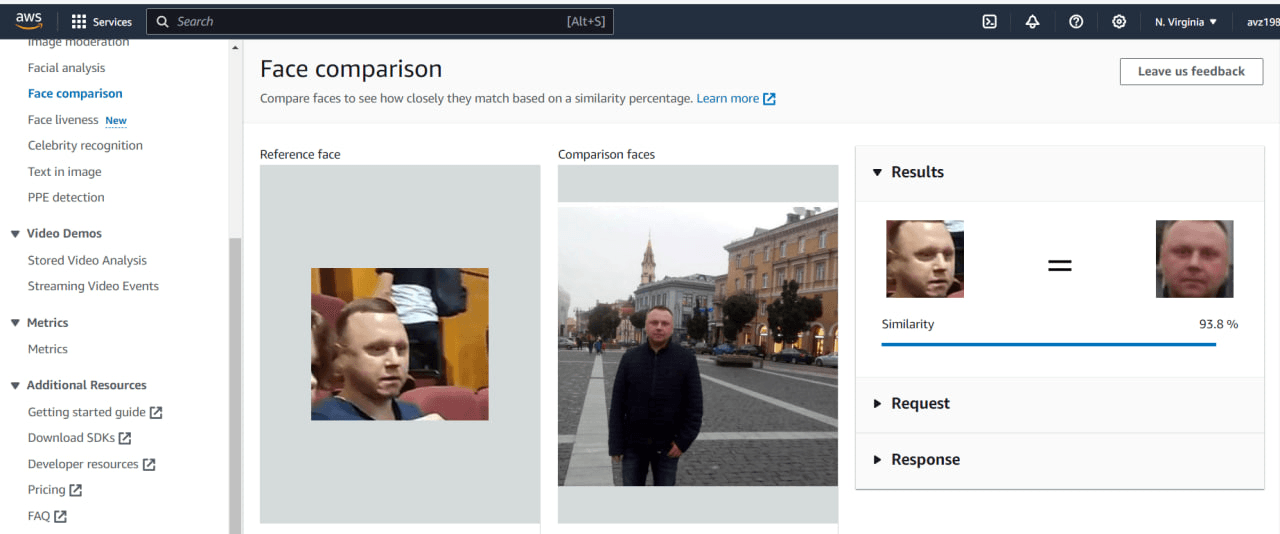Viewport: 1280px width, 534px height.
Task: Click external link icon next to Pricing
Action: (x=76, y=490)
